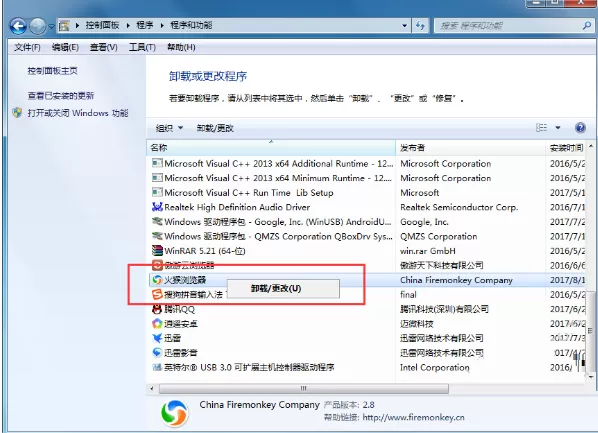
Task: Click the forward navigation arrow
Action: (x=38, y=26)
